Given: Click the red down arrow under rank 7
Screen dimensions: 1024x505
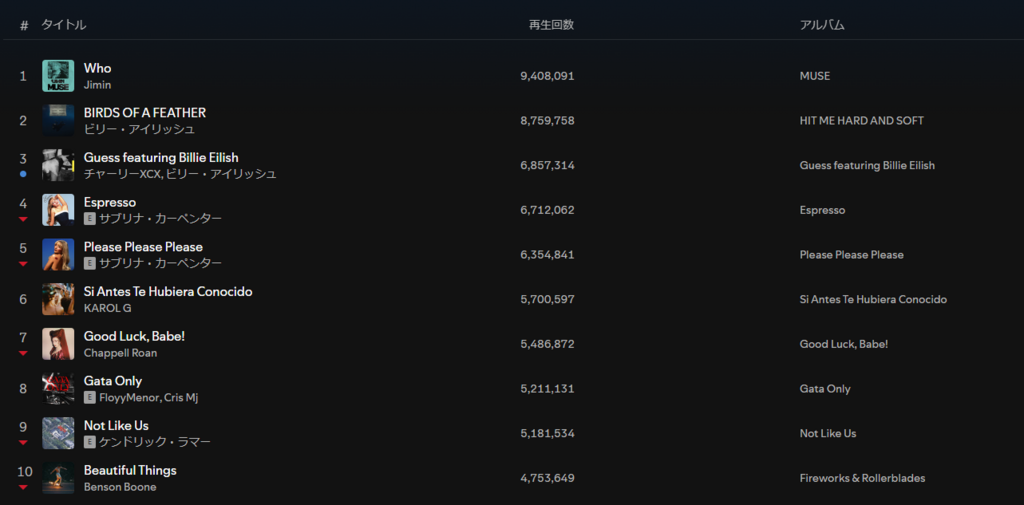Looking at the screenshot, I should click(x=23, y=353).
